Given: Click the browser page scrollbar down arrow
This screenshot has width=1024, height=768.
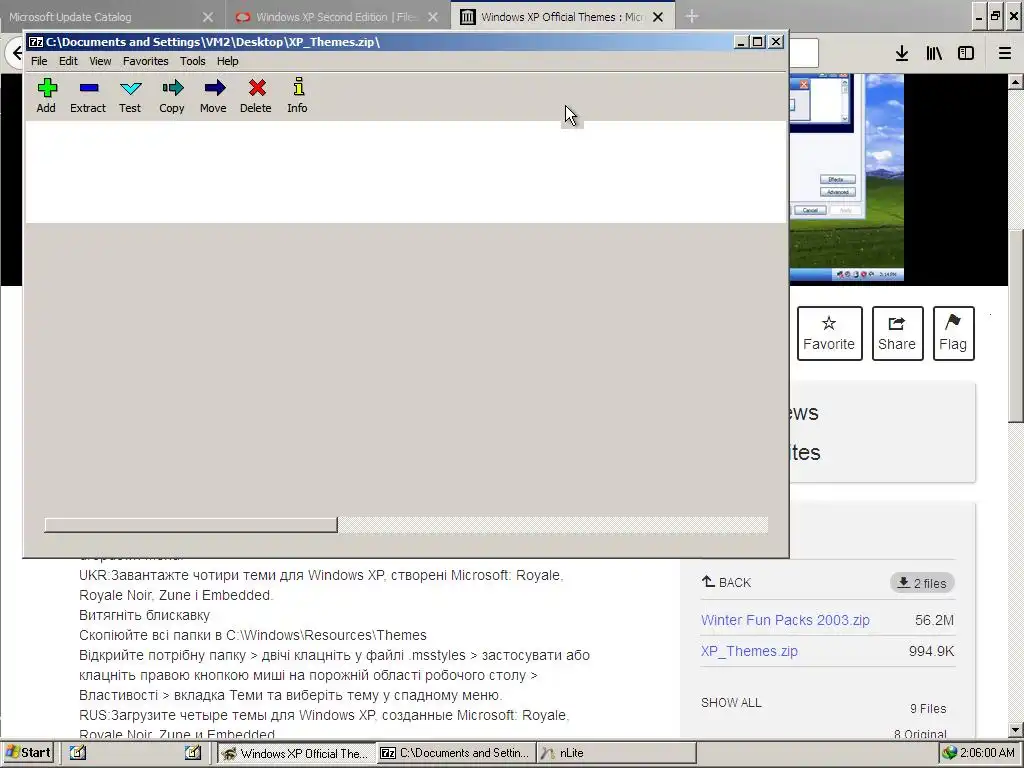Looking at the screenshot, I should click(x=1015, y=730).
